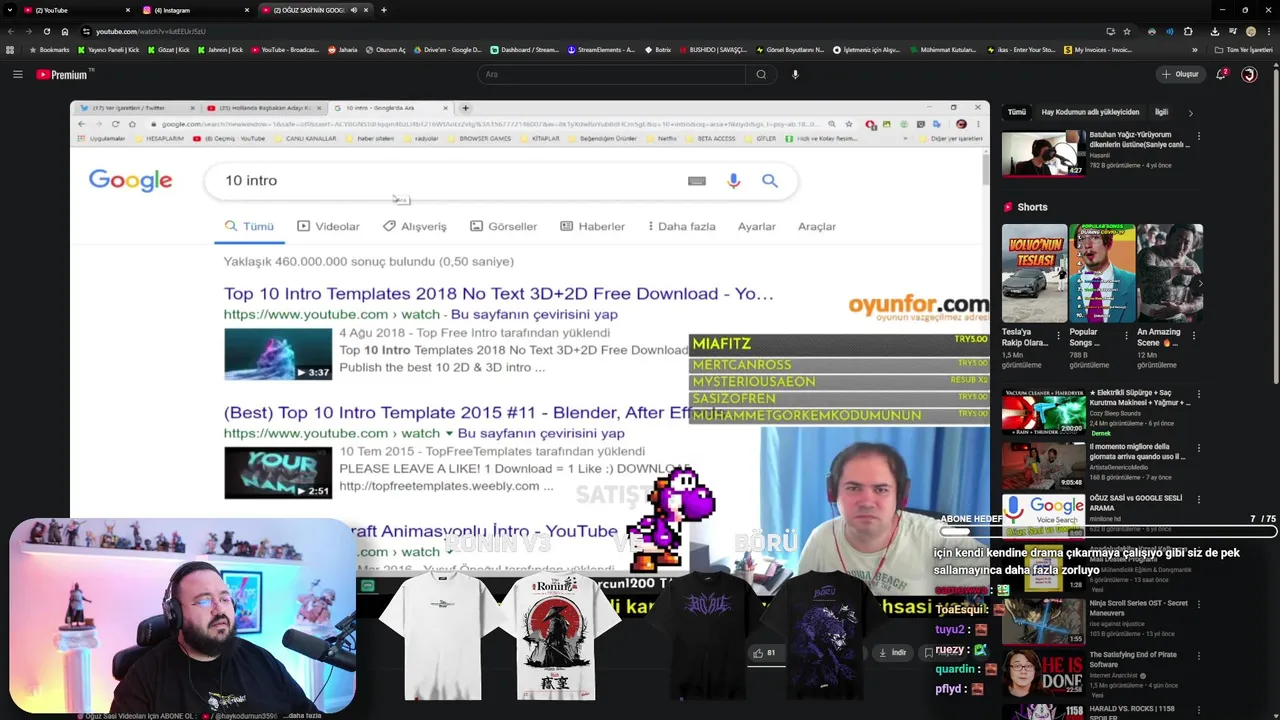This screenshot has width=1280, height=720.
Task: Show more filter chips with right chevron
Action: pyautogui.click(x=1190, y=113)
